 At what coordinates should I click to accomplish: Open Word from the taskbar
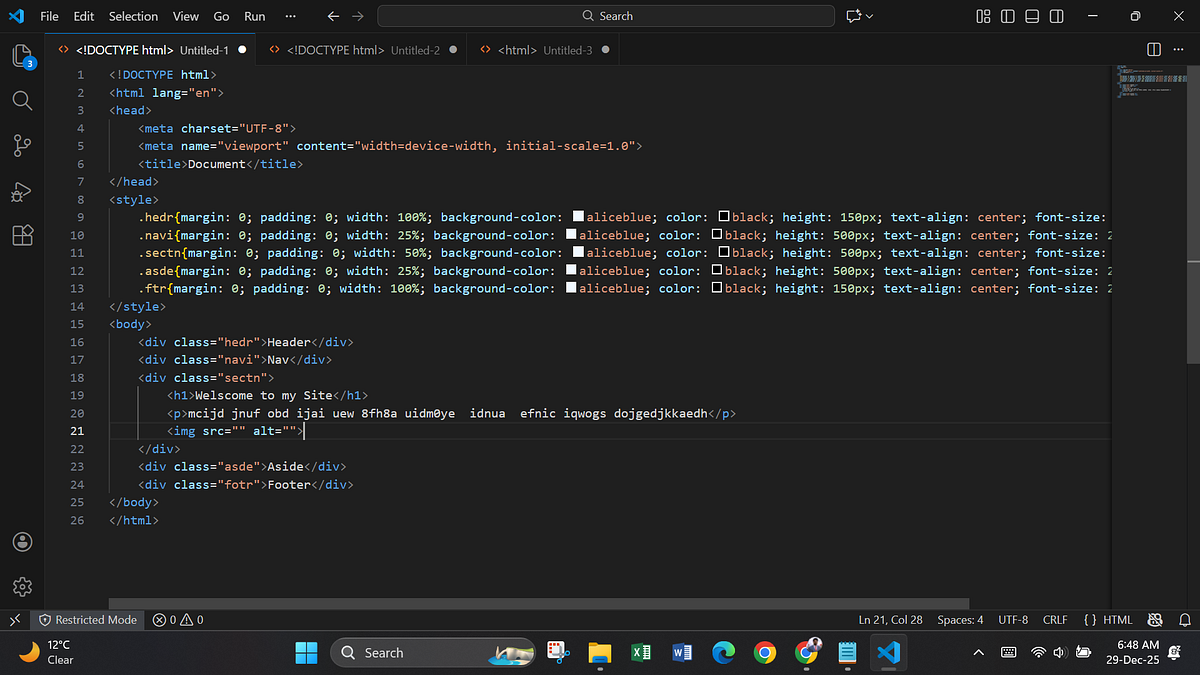coord(682,653)
